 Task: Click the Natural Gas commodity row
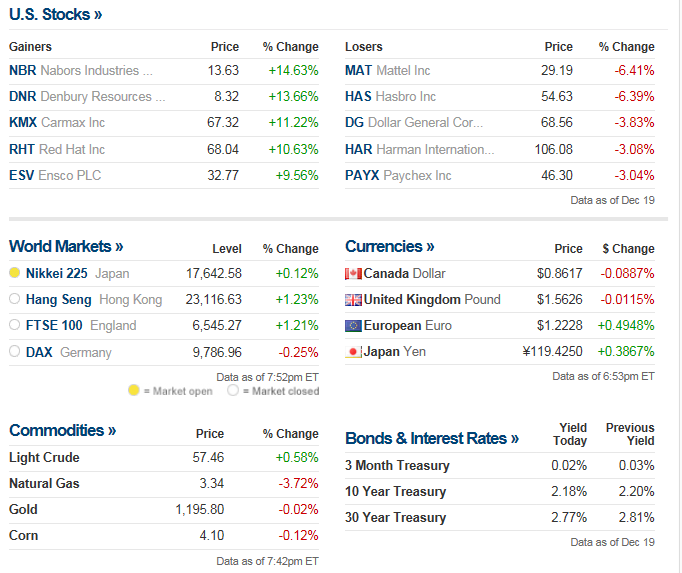164,484
